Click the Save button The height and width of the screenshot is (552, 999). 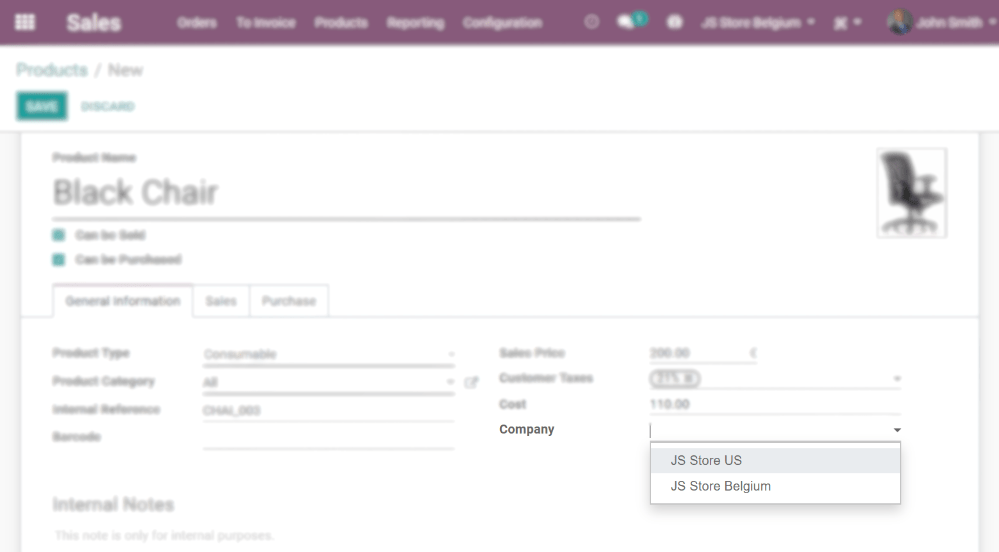tap(42, 106)
